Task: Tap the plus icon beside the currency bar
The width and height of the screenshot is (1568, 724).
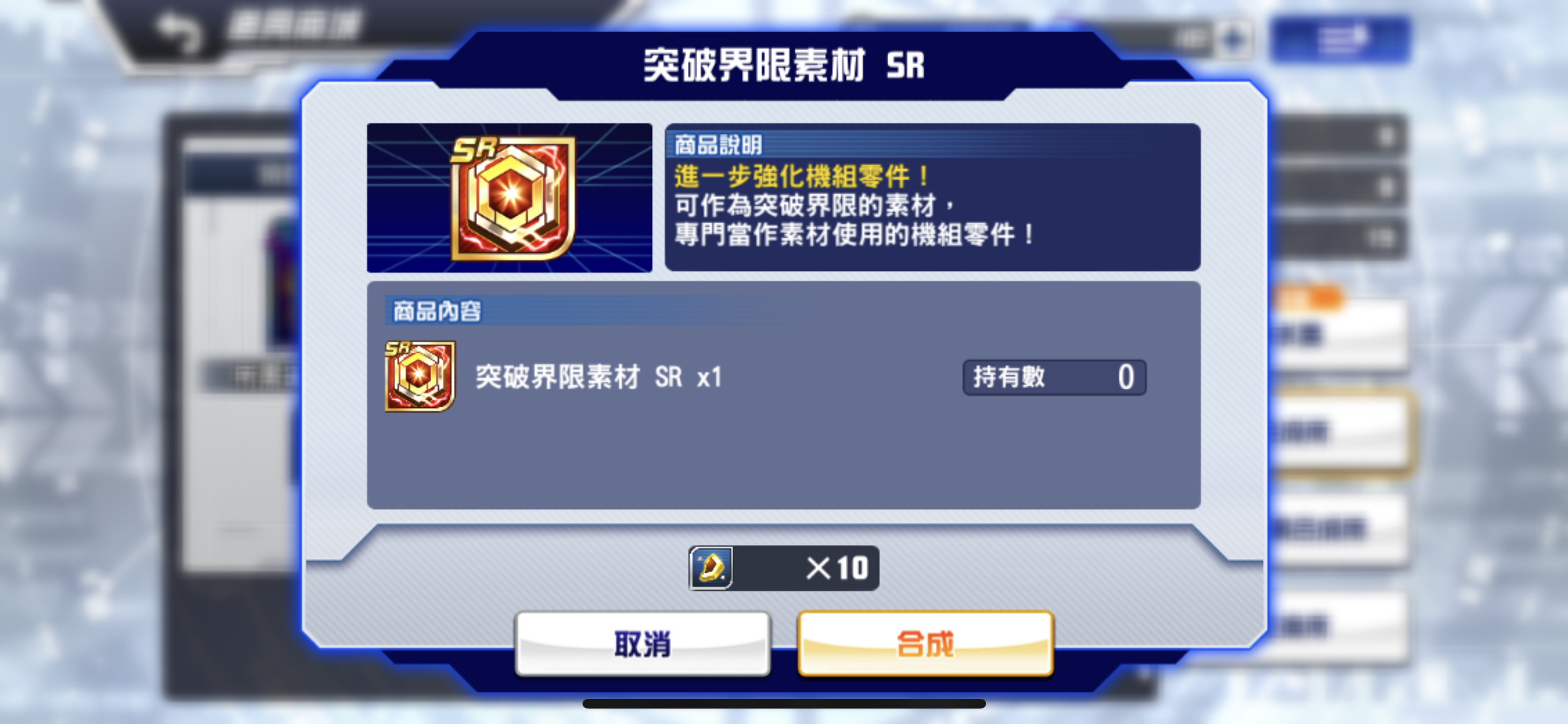Action: tap(1233, 40)
